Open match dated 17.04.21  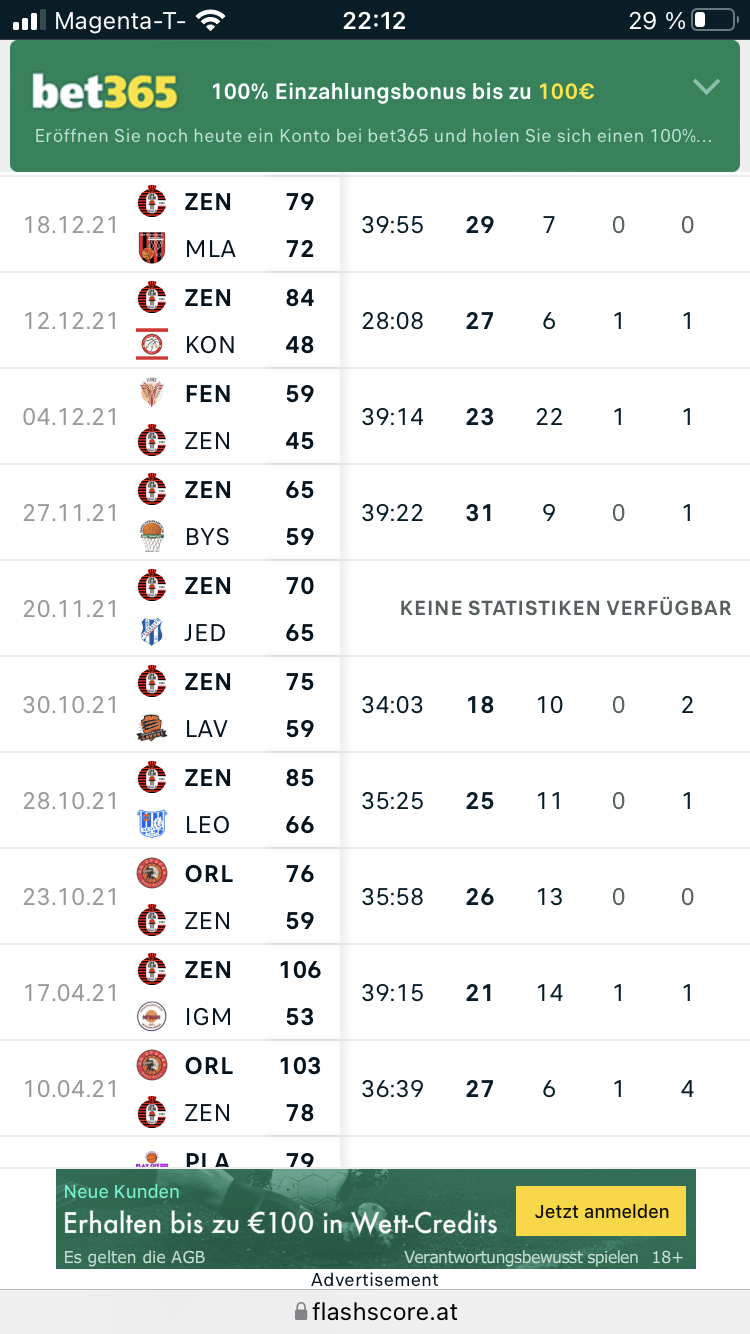(375, 993)
